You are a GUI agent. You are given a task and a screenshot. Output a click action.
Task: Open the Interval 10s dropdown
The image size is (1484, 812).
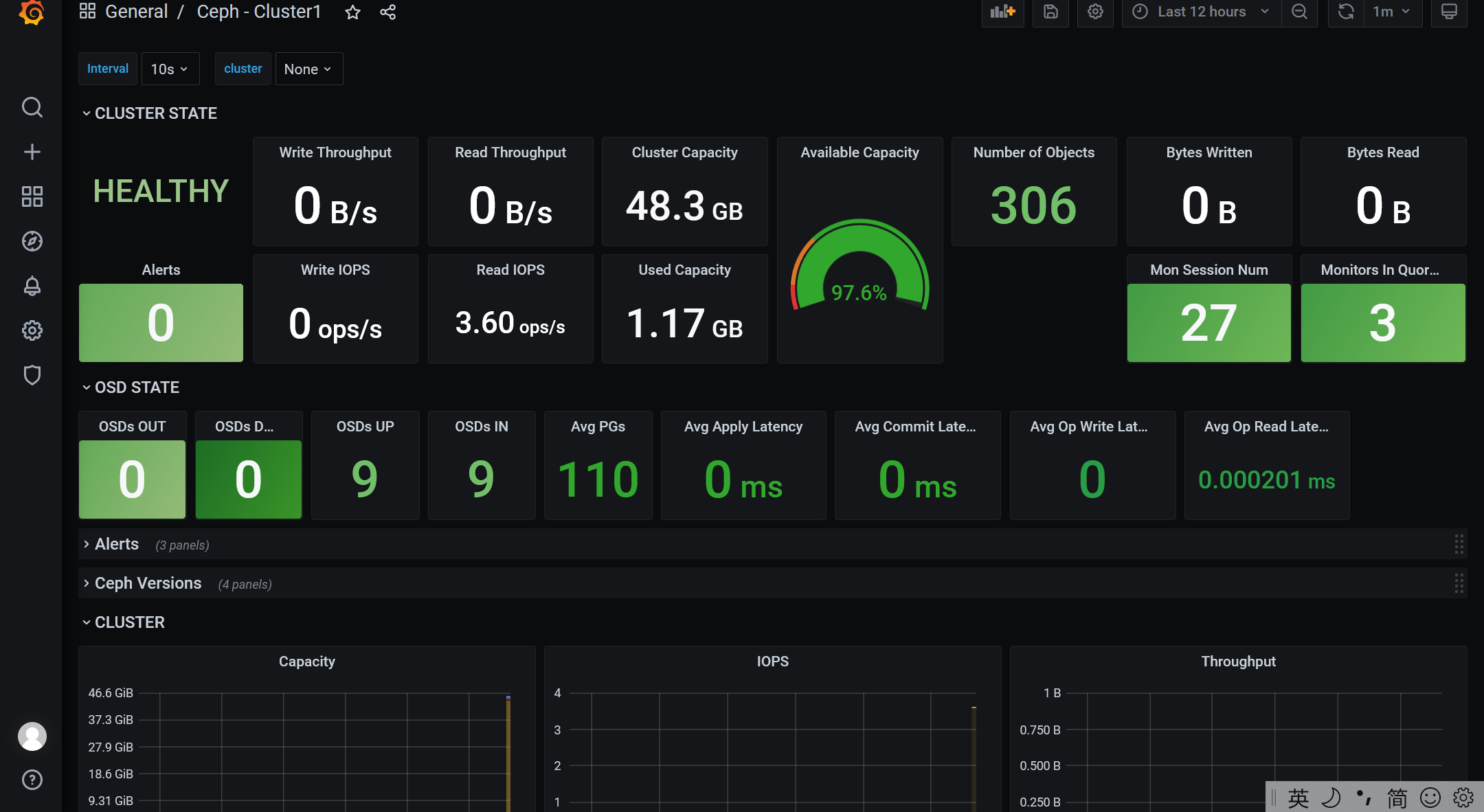pyautogui.click(x=170, y=69)
